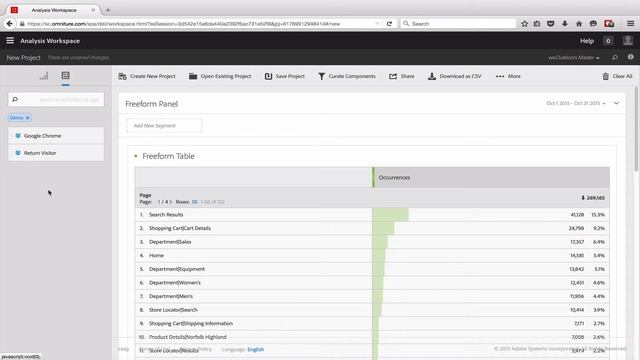Open the hamburger menu beside Analysis Workspace

(x=10, y=40)
